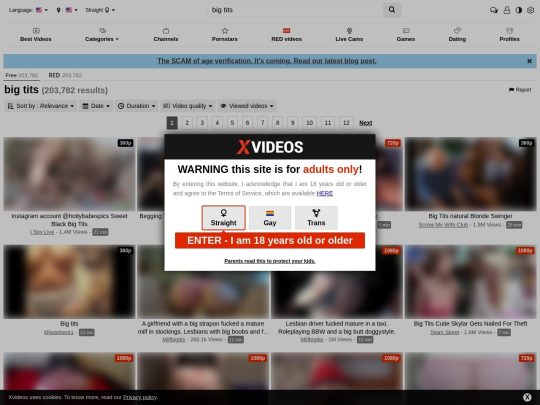Open the Live Cams section
The height and width of the screenshot is (405, 540).
349,35
